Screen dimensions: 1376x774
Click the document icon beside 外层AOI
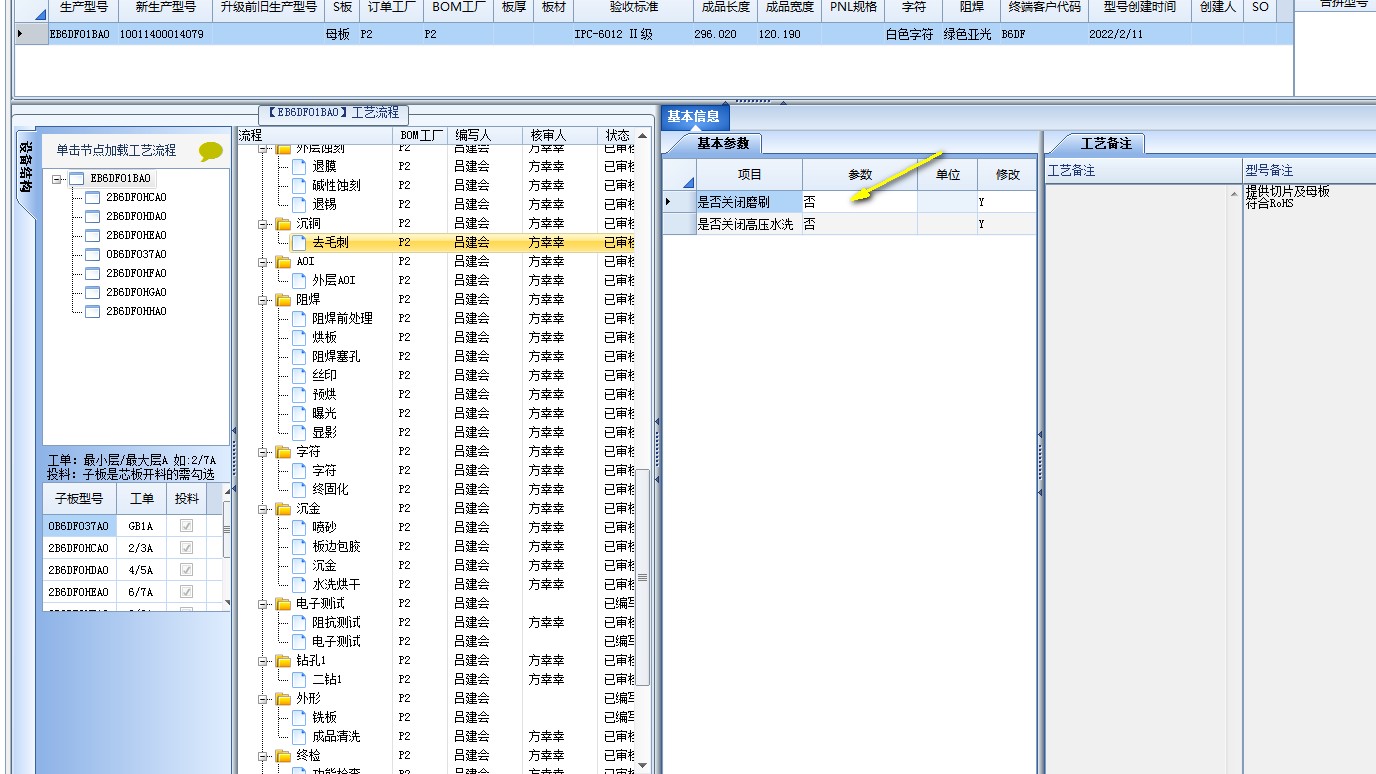[x=298, y=280]
